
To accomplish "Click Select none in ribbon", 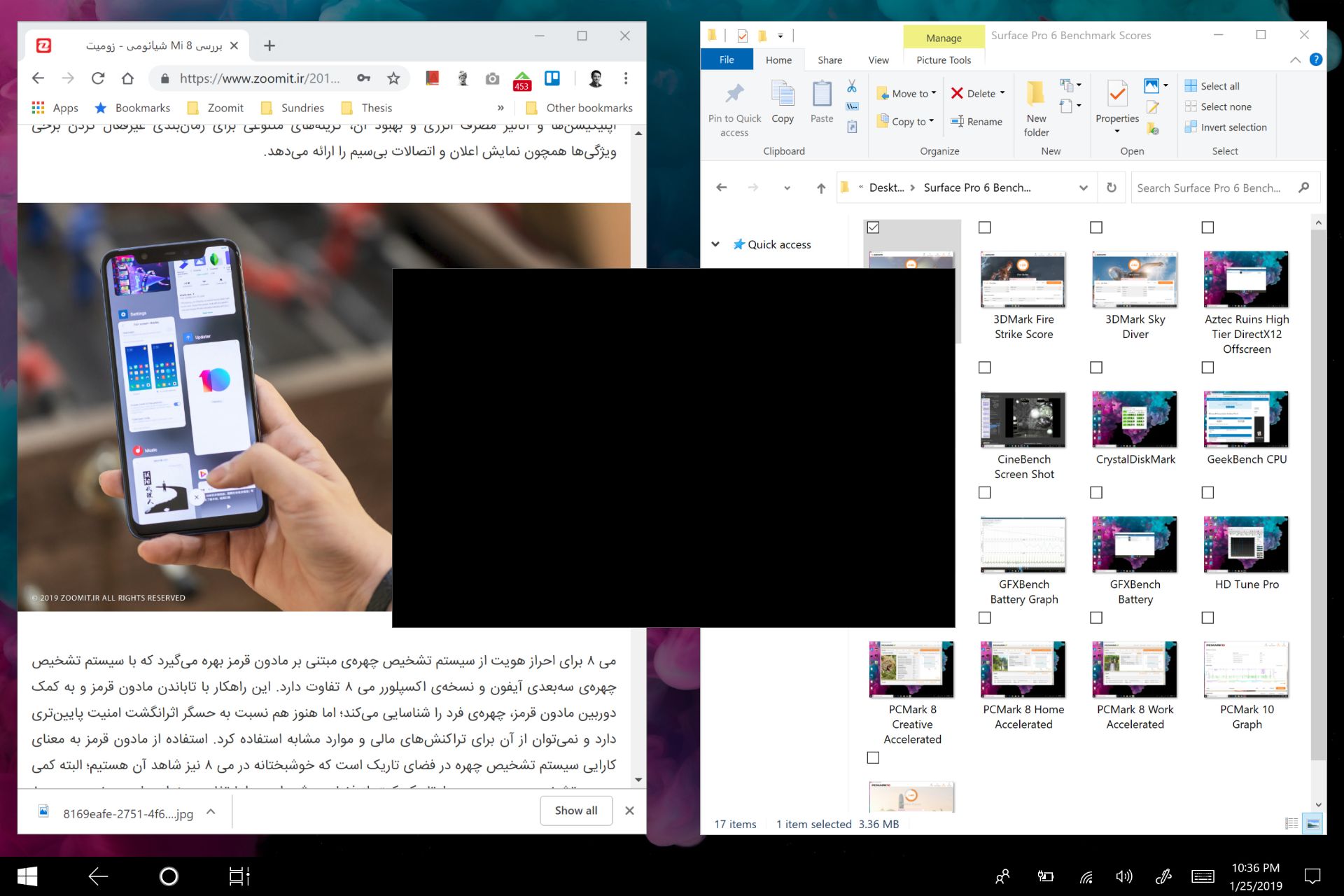I will coord(1218,106).
